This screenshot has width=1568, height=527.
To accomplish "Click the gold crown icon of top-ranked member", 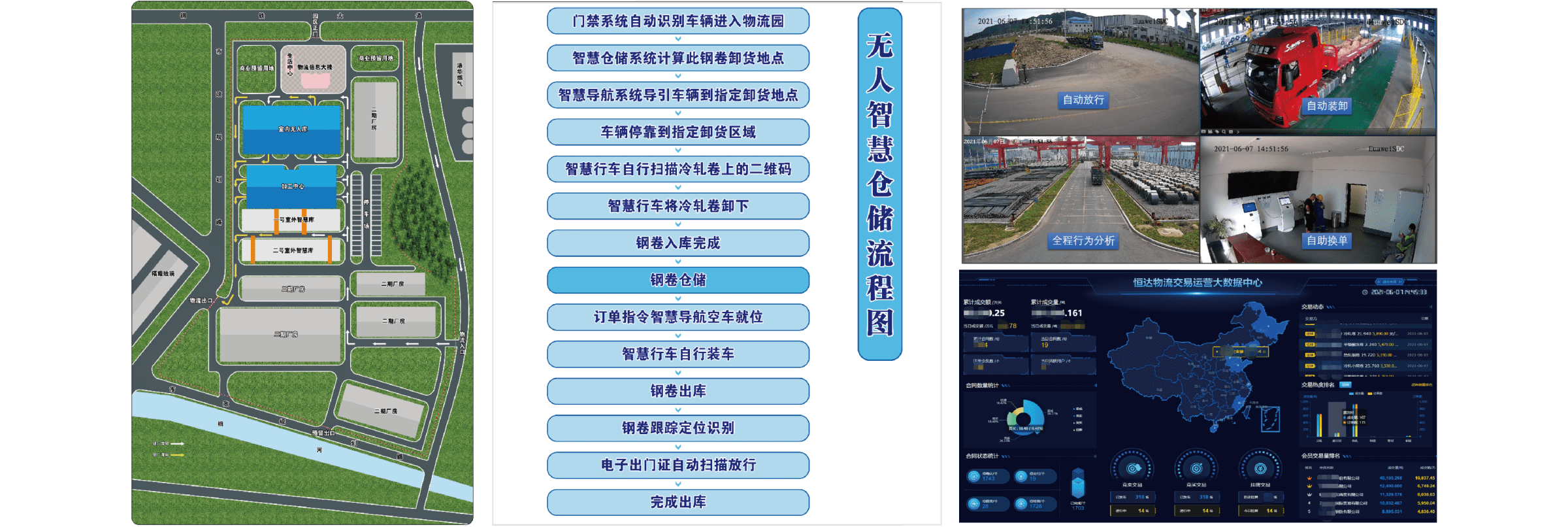I will (x=1309, y=478).
